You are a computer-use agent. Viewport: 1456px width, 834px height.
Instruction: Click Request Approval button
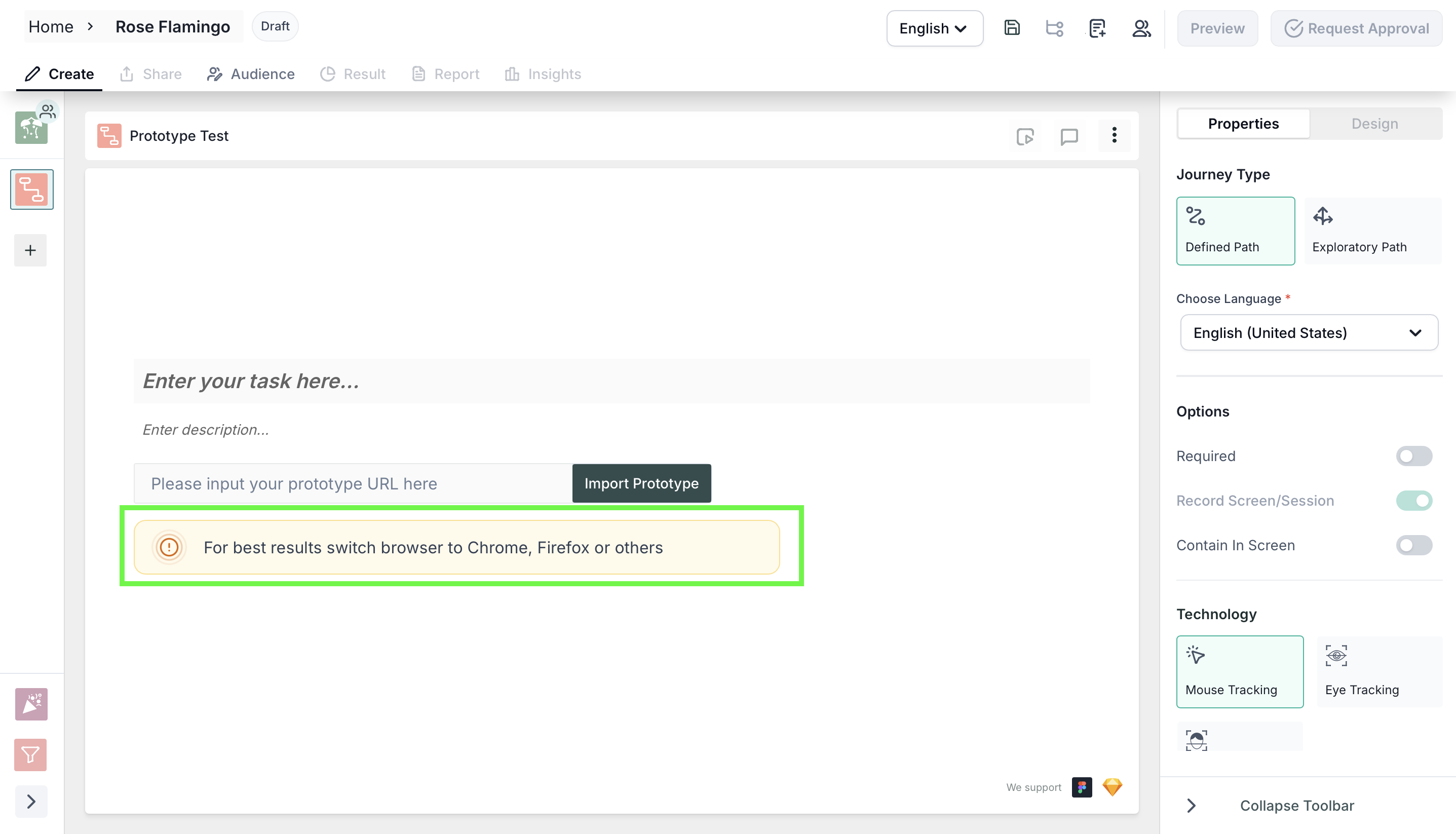click(1356, 28)
